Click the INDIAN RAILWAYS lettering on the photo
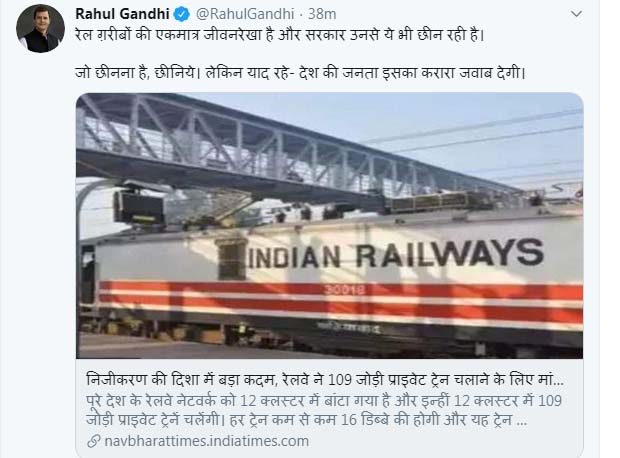 pyautogui.click(x=397, y=255)
